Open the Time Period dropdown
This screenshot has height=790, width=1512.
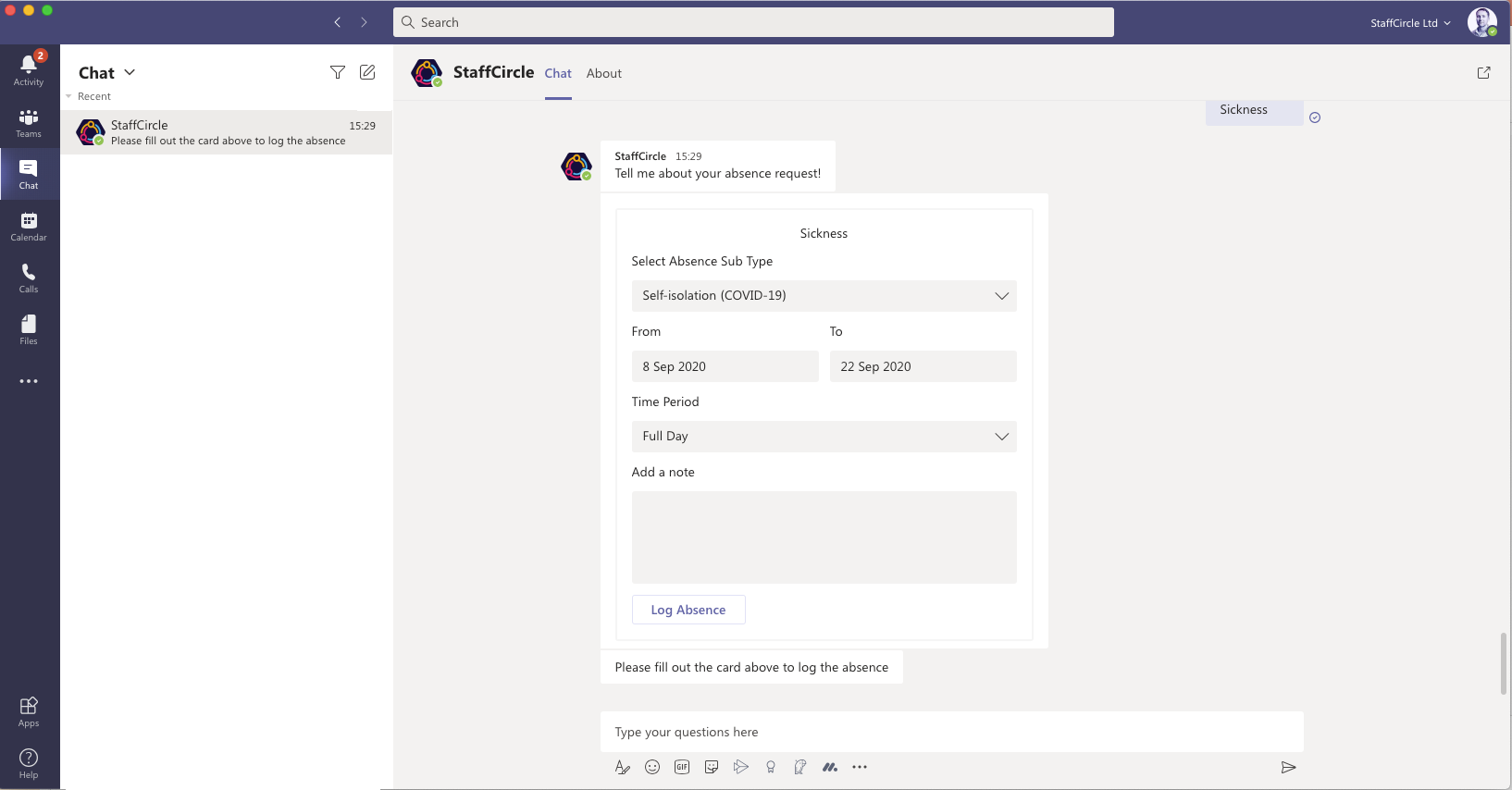click(x=824, y=437)
